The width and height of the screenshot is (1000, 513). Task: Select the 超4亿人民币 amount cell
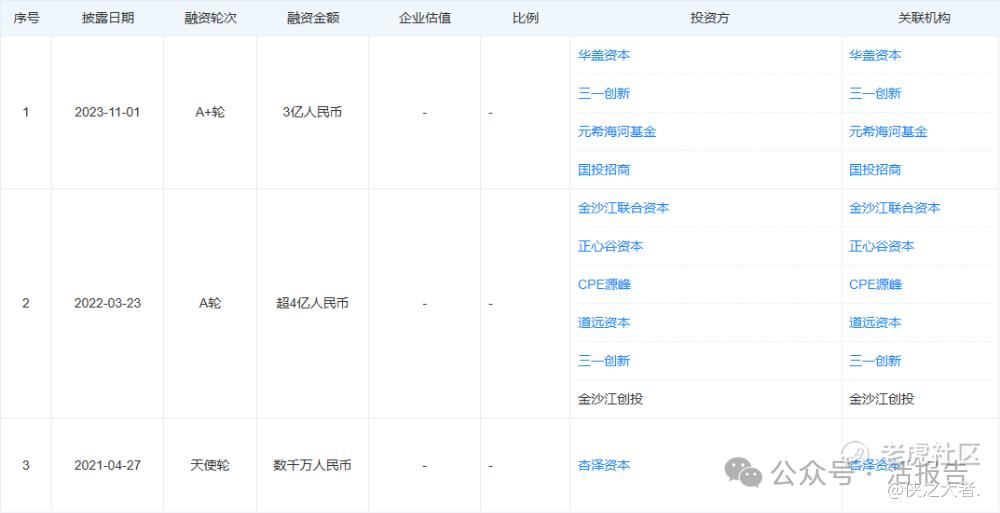coord(312,304)
